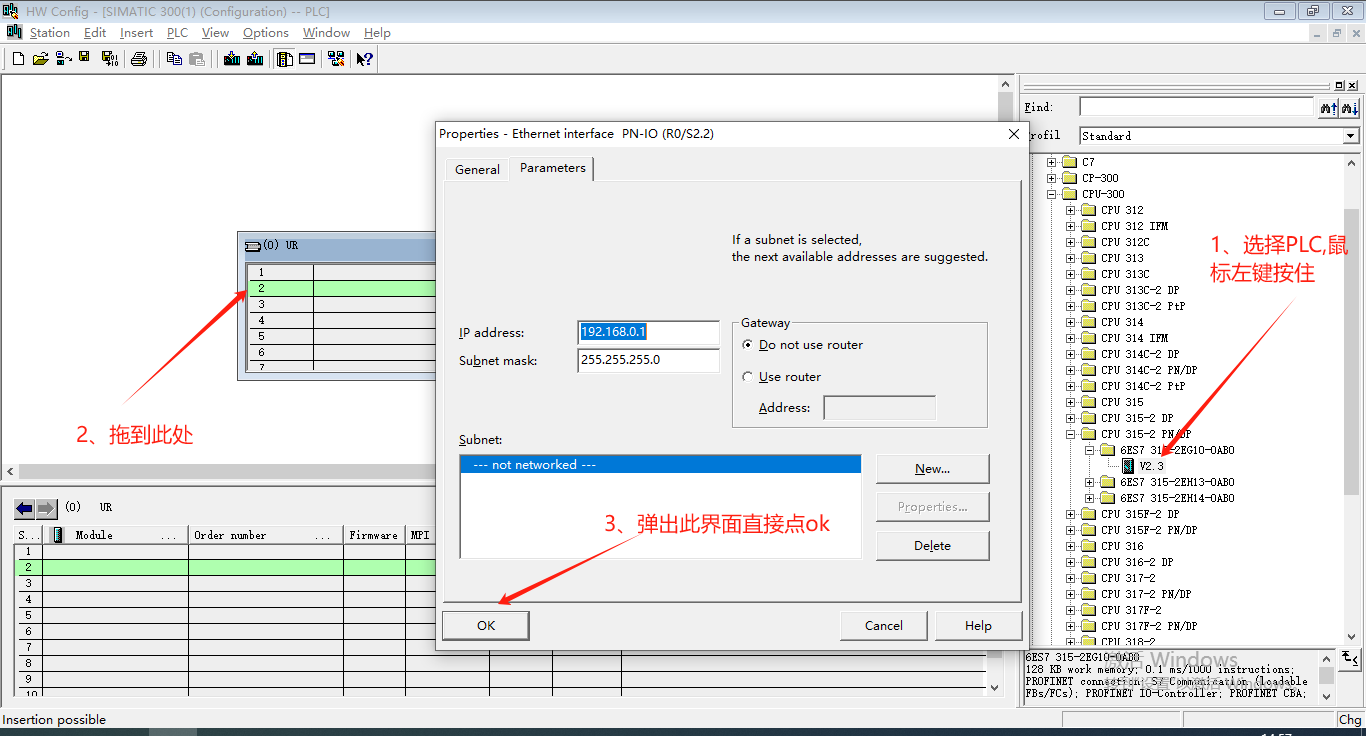
Task: Click the HW Config application icon in menu bar
Action: coord(14,32)
